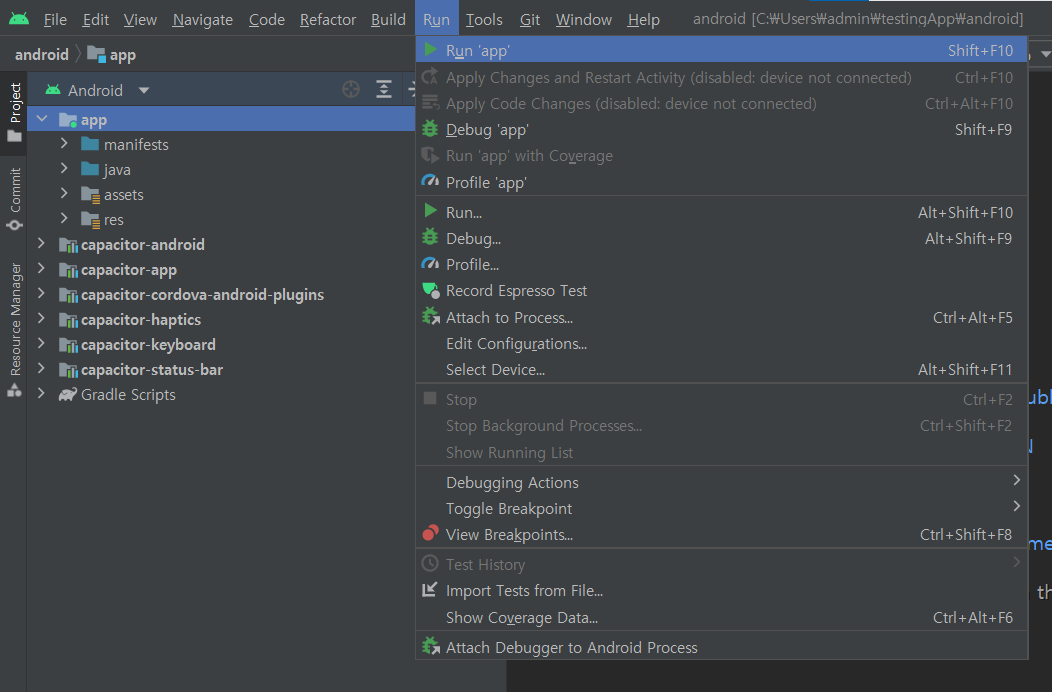Click the View Breakpoints red dot icon

tap(431, 534)
